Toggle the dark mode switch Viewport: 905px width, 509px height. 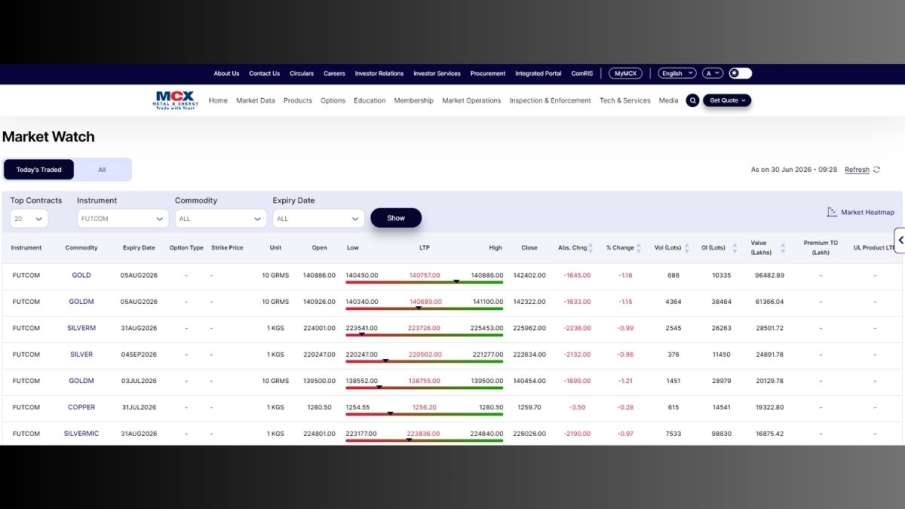coord(740,73)
